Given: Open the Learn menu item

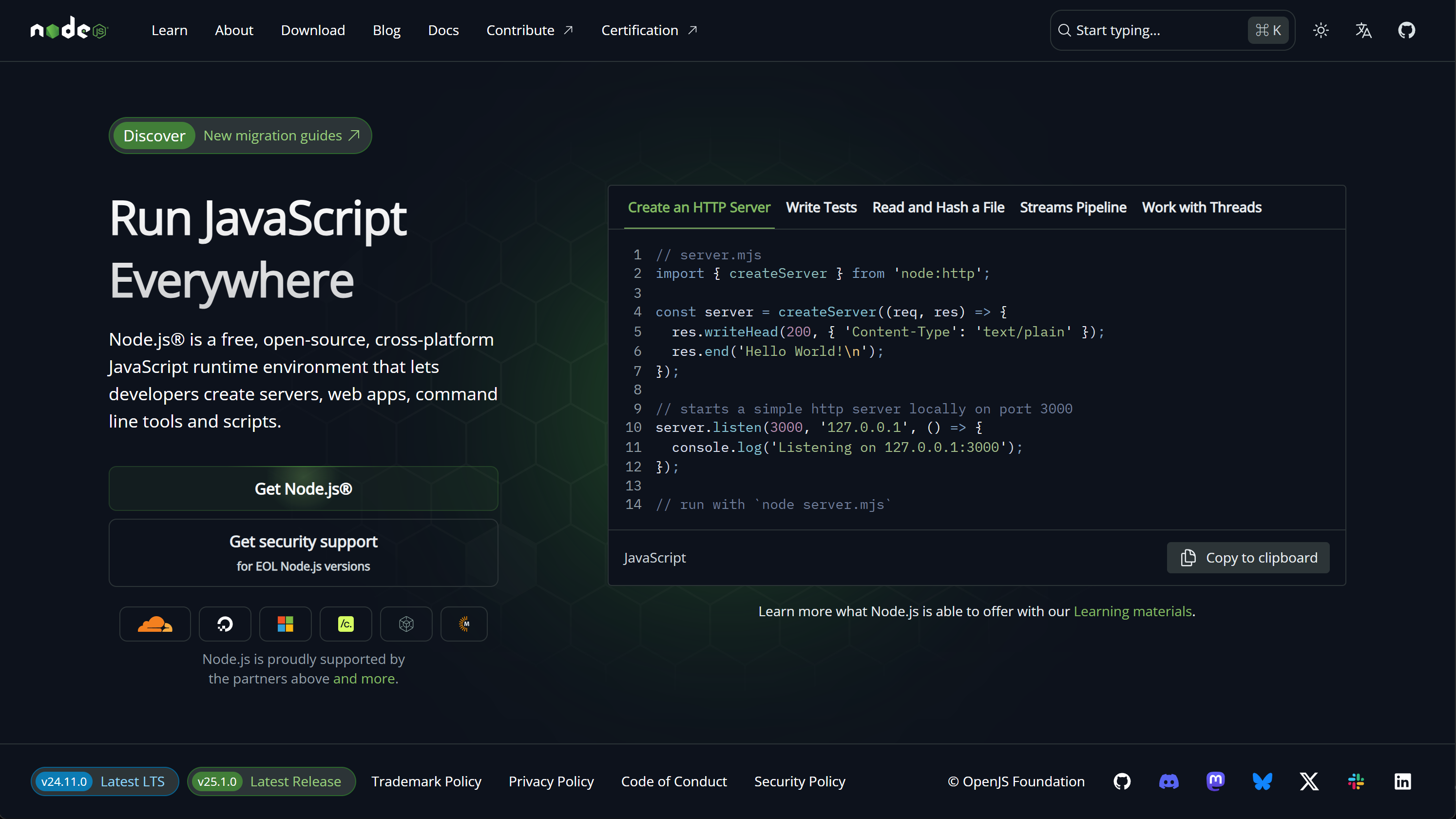Looking at the screenshot, I should click(x=169, y=30).
